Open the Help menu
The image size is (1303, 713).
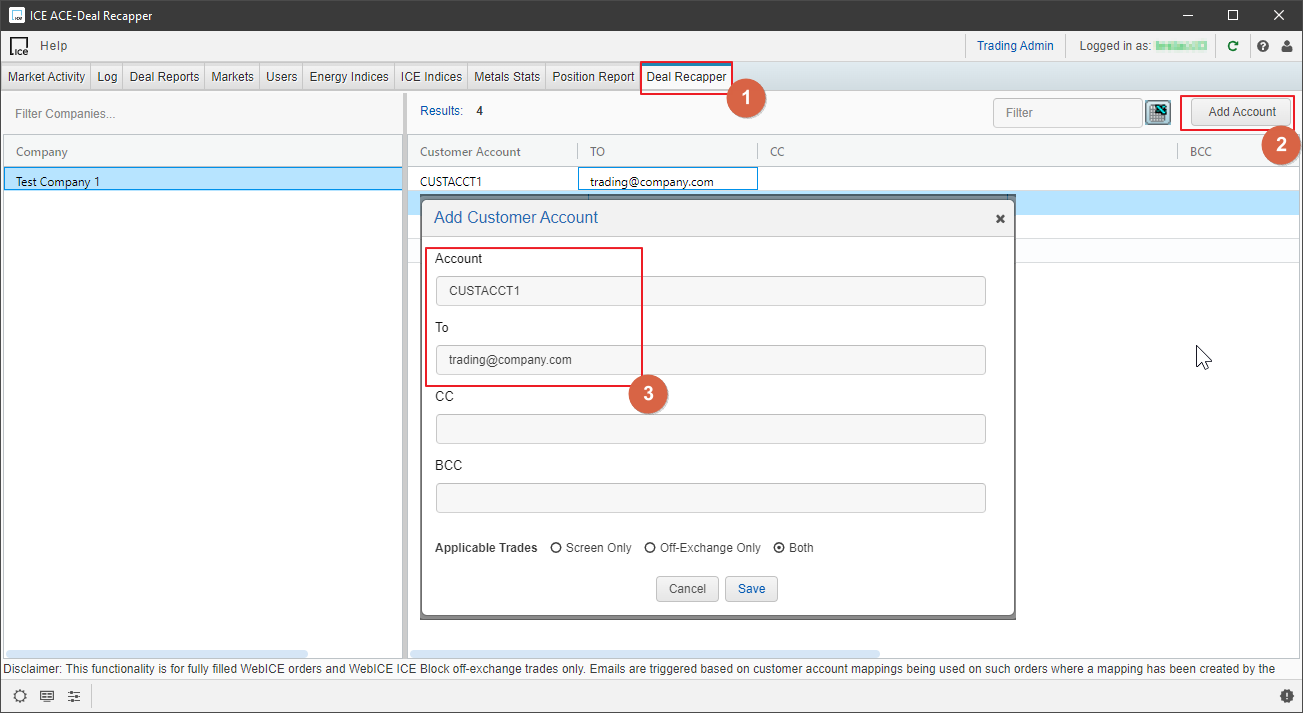tap(54, 46)
